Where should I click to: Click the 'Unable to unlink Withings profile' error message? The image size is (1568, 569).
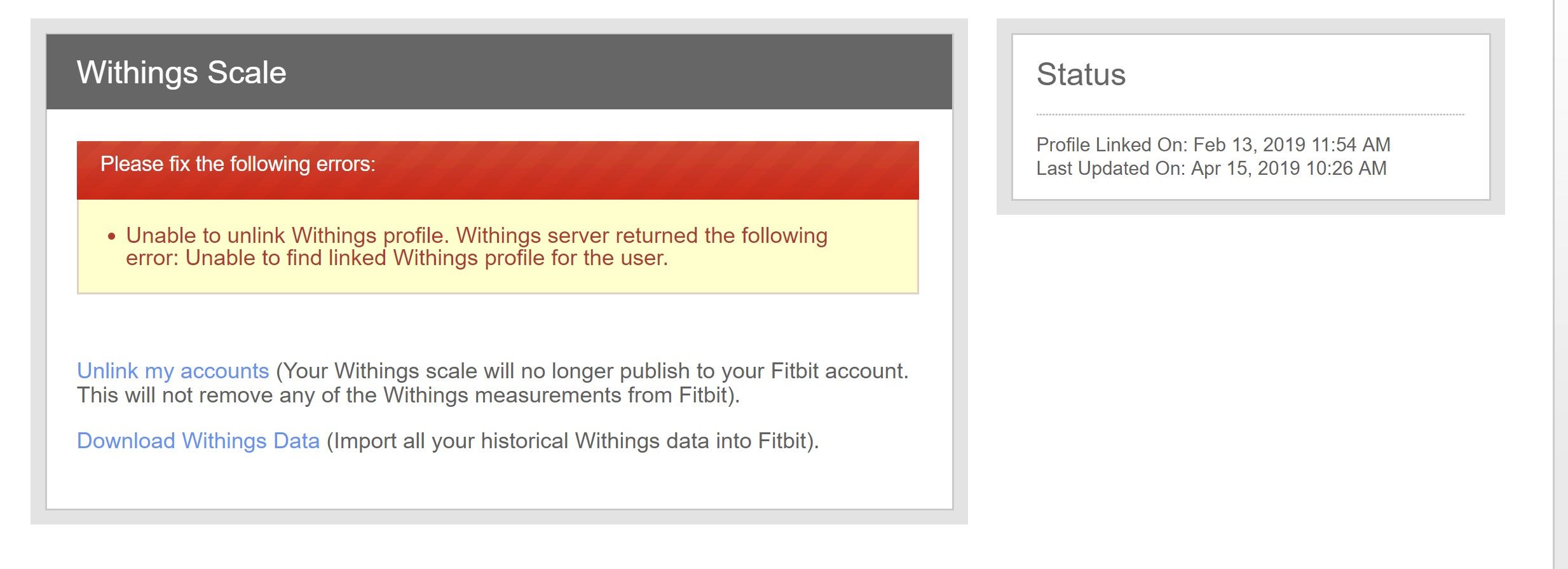point(477,236)
